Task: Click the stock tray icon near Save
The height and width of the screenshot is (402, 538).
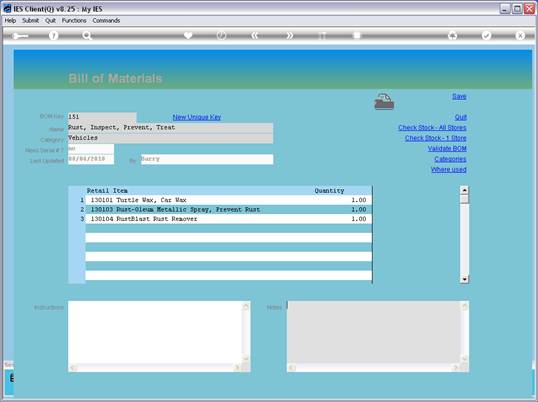Action: click(x=384, y=102)
